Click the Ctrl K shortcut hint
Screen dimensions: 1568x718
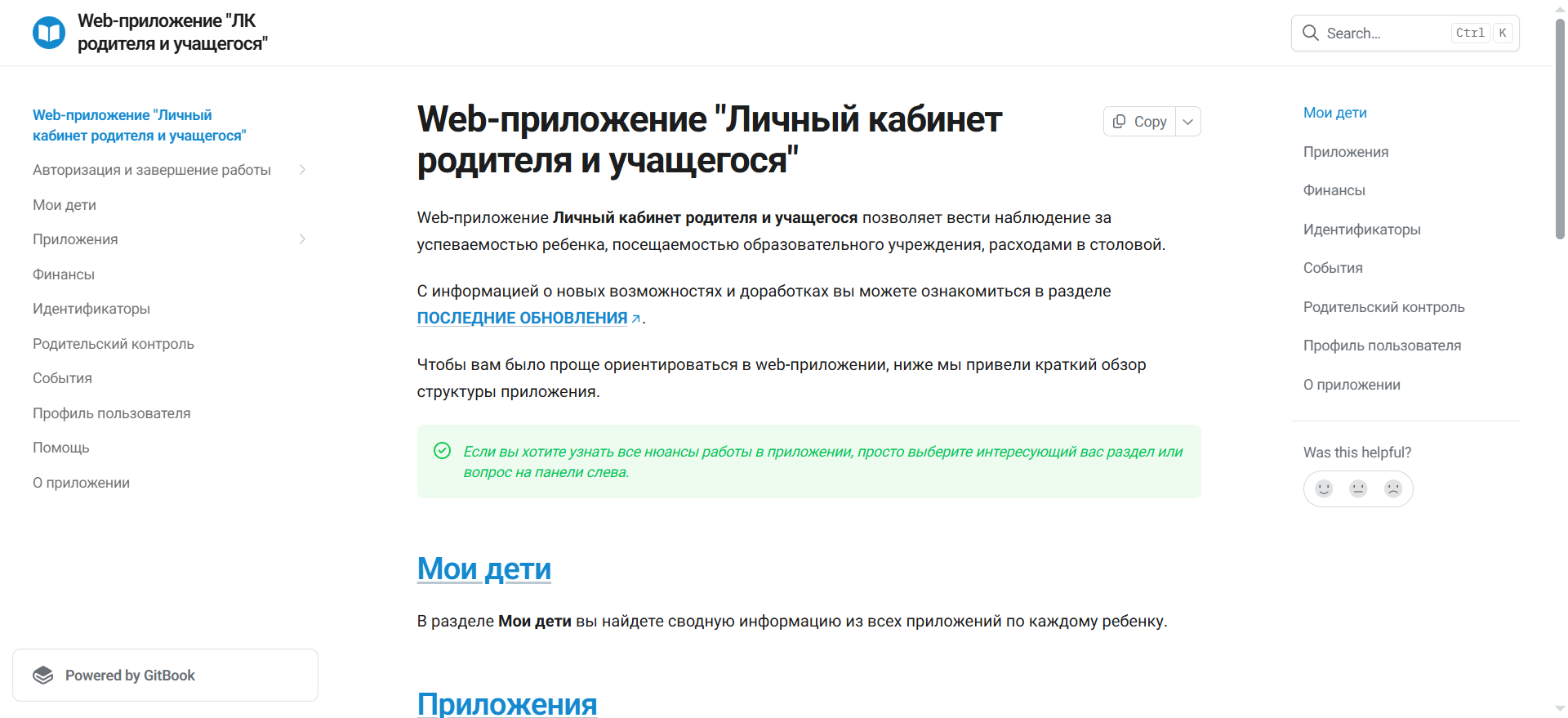1483,33
